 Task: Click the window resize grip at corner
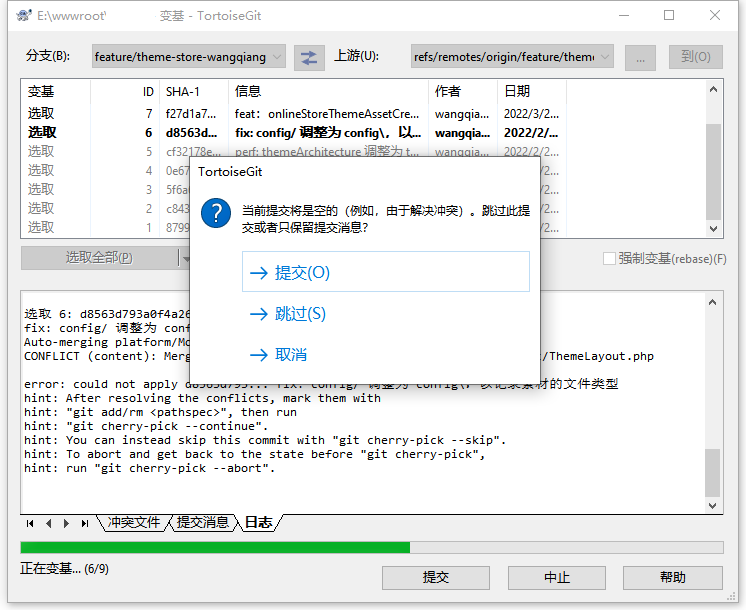731,597
